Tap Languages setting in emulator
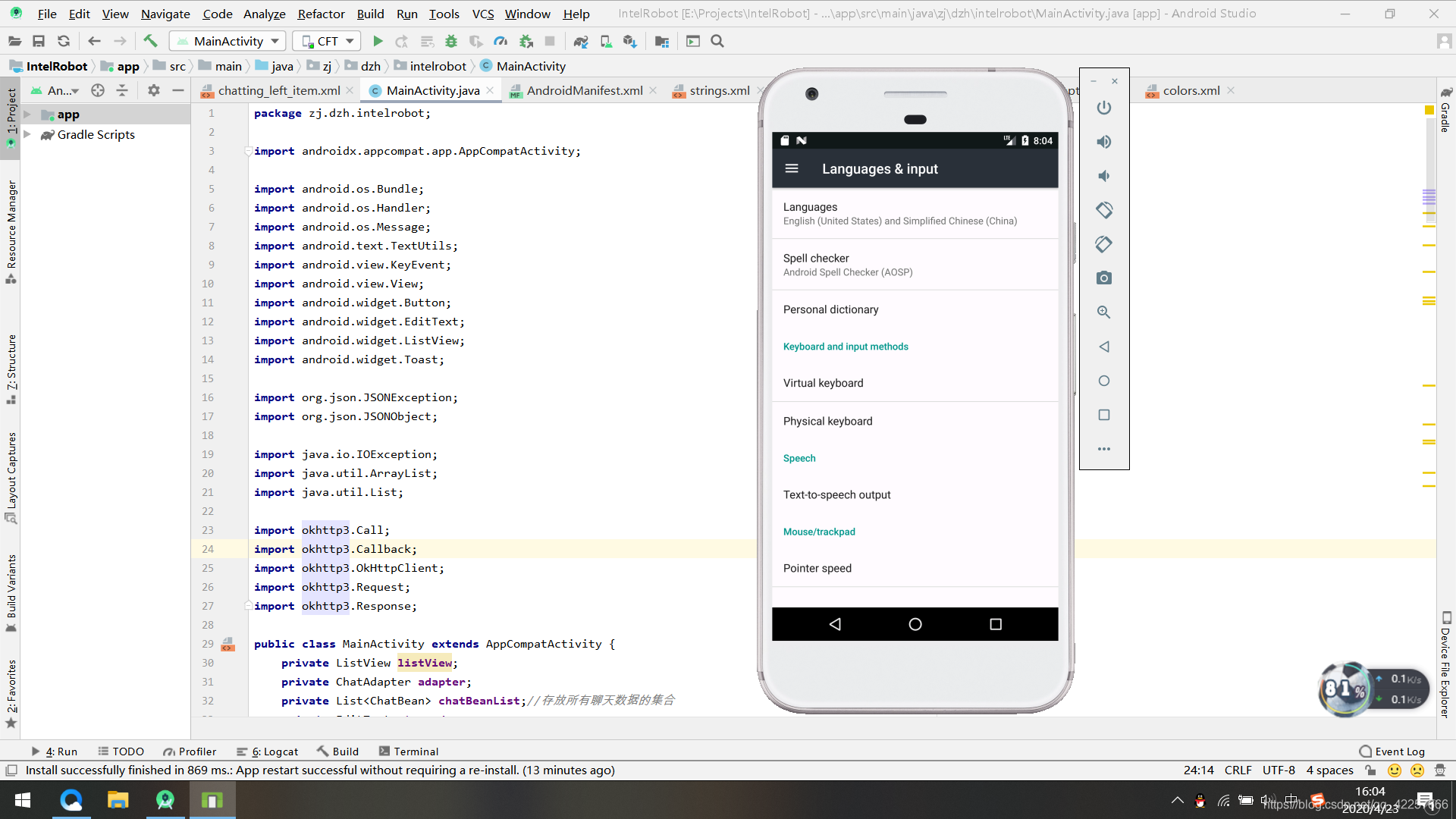This screenshot has height=819, width=1456. [915, 213]
